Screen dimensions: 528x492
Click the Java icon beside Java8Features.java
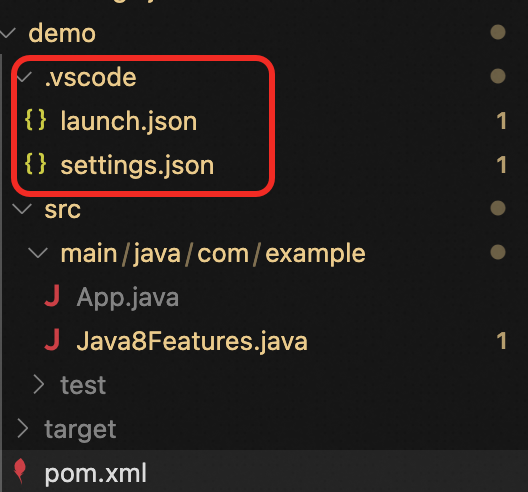pos(52,340)
